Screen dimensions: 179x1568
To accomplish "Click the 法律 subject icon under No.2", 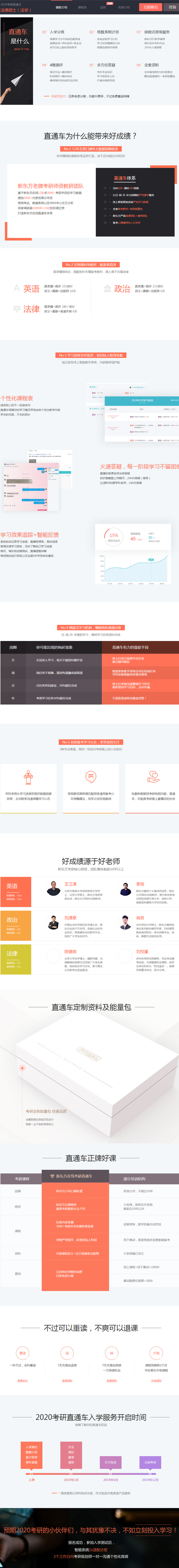I will coord(17,309).
